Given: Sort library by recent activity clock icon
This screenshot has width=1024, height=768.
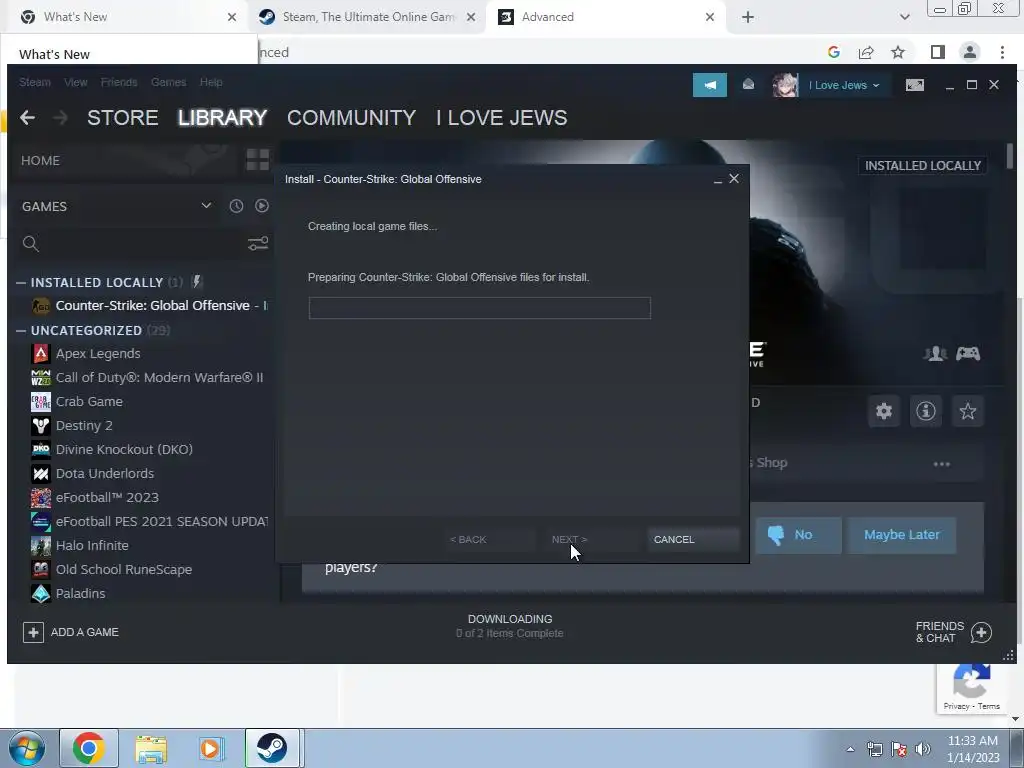Looking at the screenshot, I should (236, 206).
